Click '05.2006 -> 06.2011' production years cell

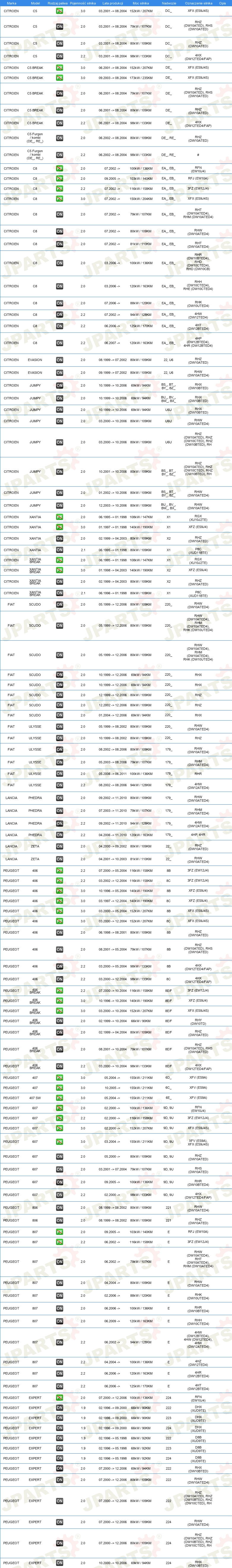112,774
